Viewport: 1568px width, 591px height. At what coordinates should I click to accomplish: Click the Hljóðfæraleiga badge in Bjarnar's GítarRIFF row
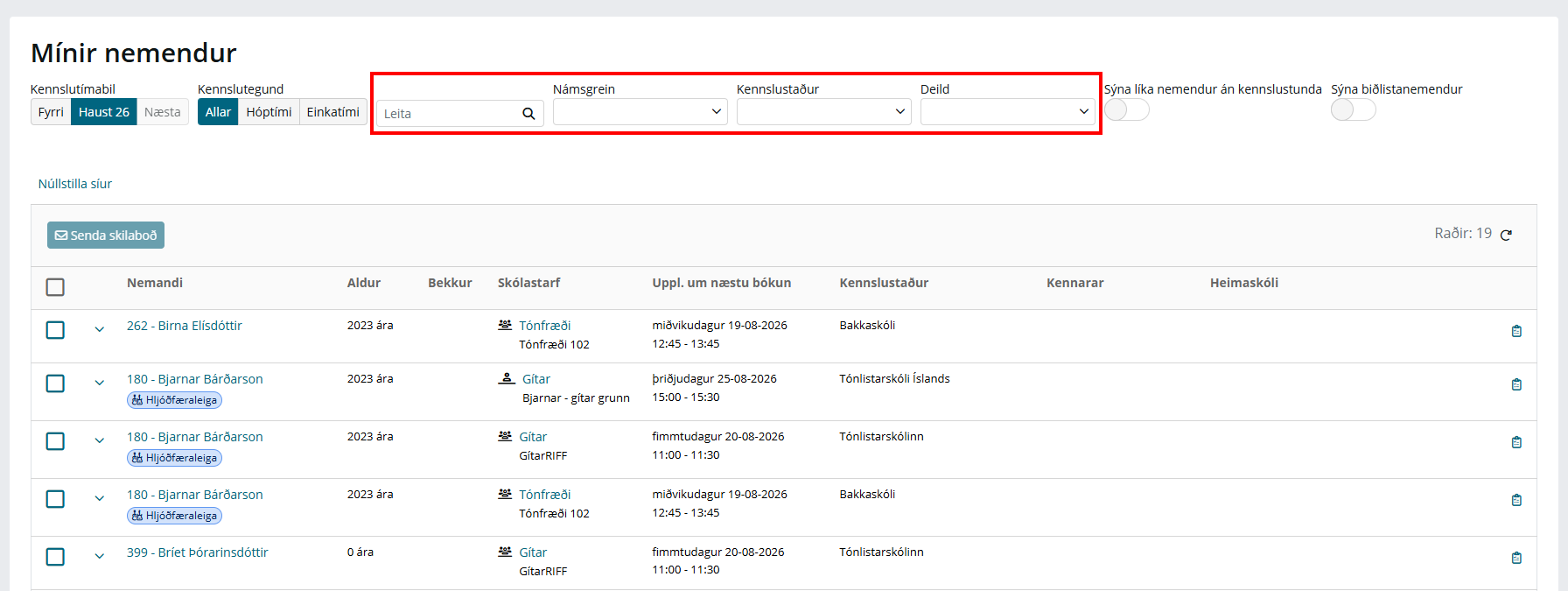pos(174,458)
